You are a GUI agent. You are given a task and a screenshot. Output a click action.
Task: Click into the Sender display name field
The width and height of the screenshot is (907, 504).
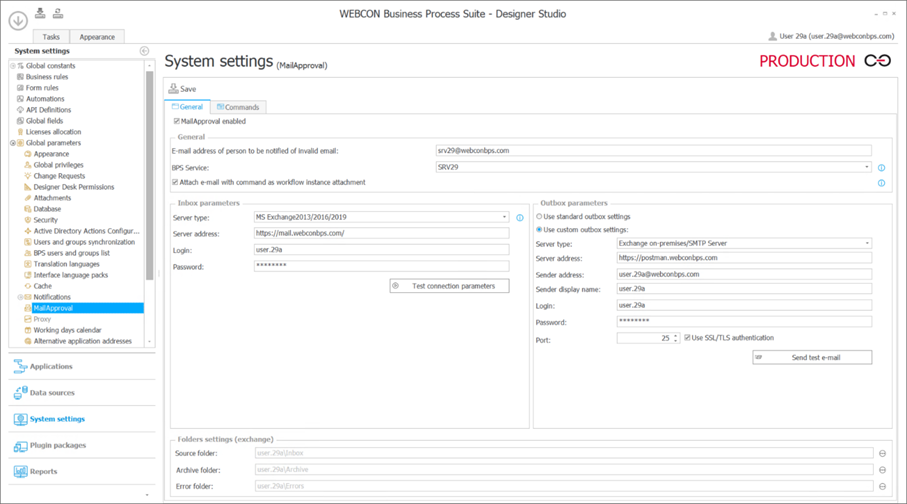pos(743,289)
